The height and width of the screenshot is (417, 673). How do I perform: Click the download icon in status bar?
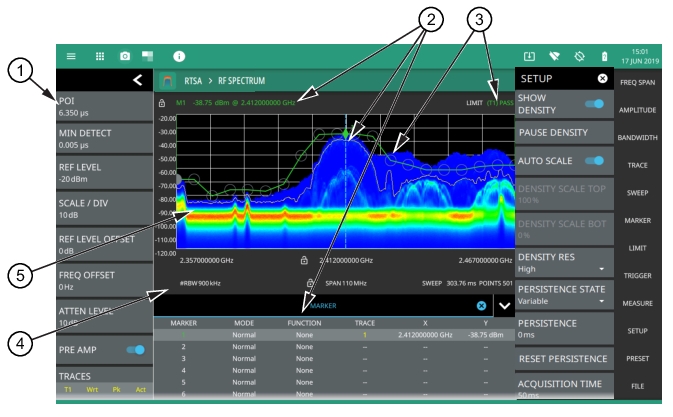point(529,56)
